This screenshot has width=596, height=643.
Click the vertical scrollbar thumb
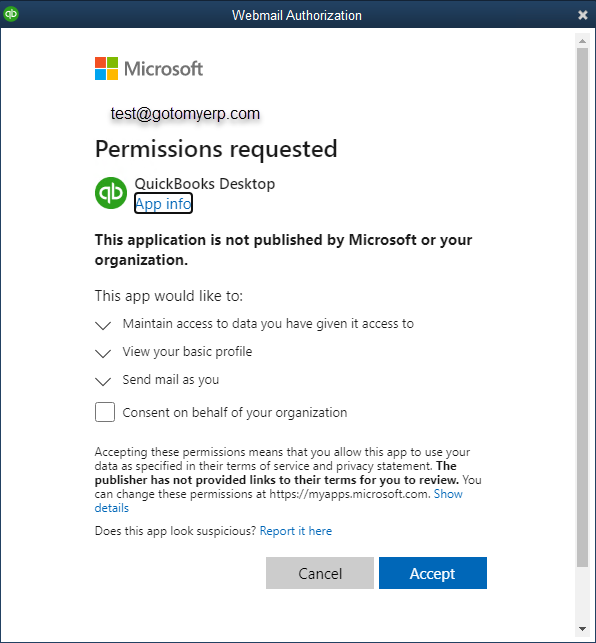point(582,308)
